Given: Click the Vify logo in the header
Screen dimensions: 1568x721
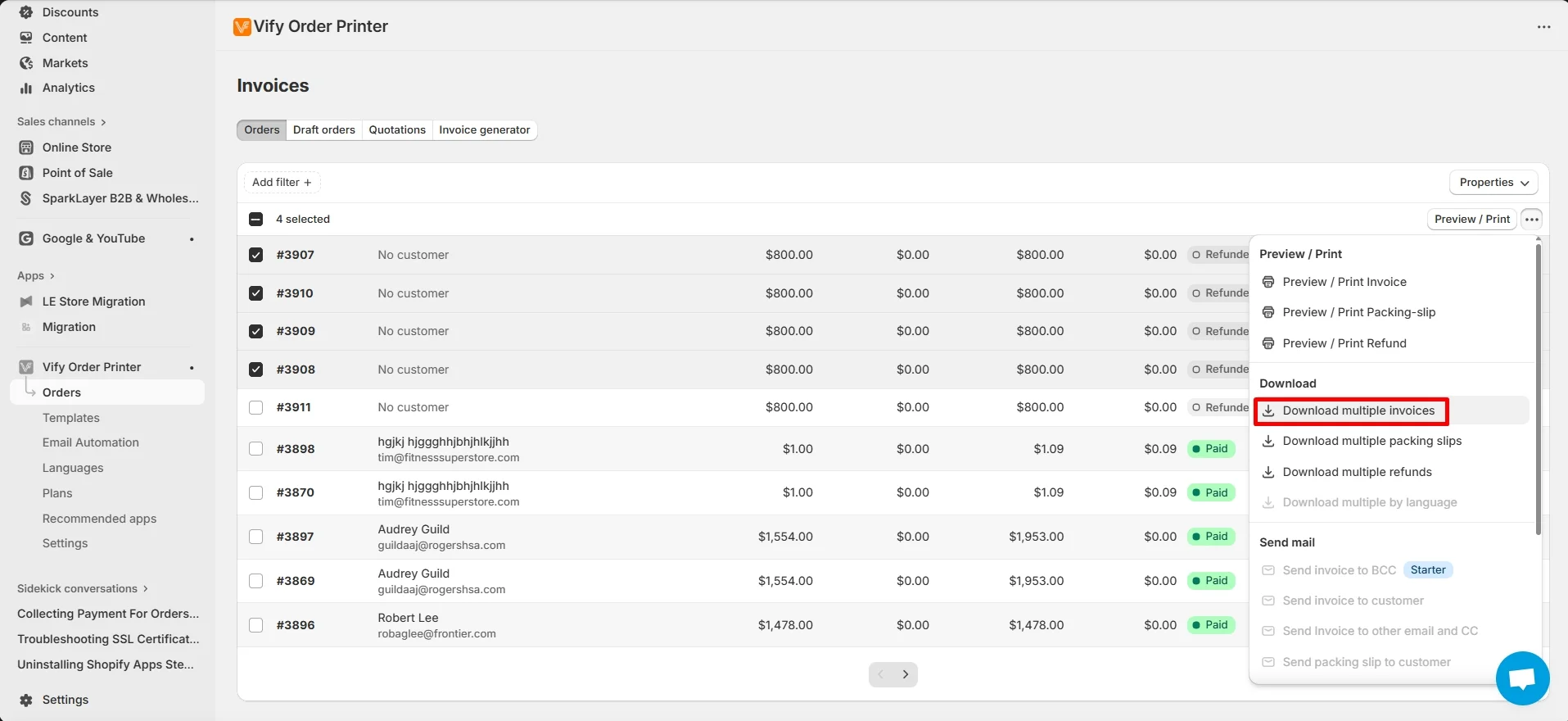Looking at the screenshot, I should click(x=242, y=27).
